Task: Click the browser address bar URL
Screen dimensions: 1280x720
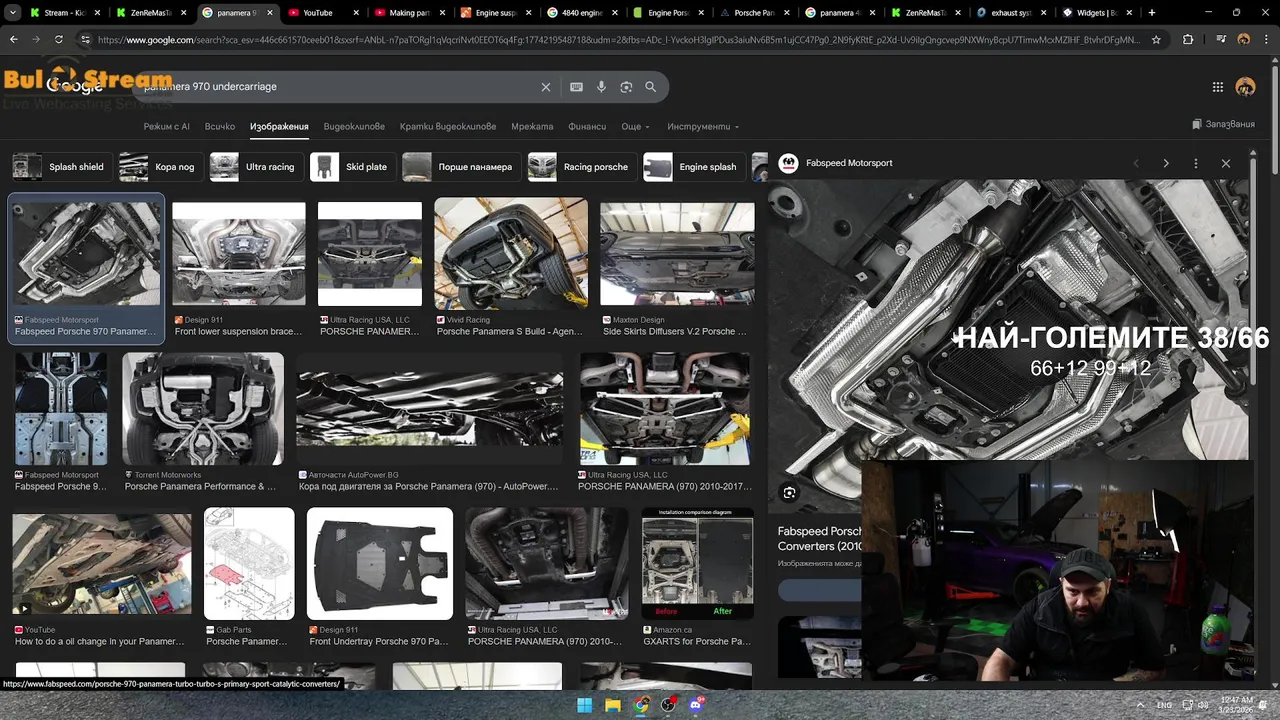Action: click(618, 40)
